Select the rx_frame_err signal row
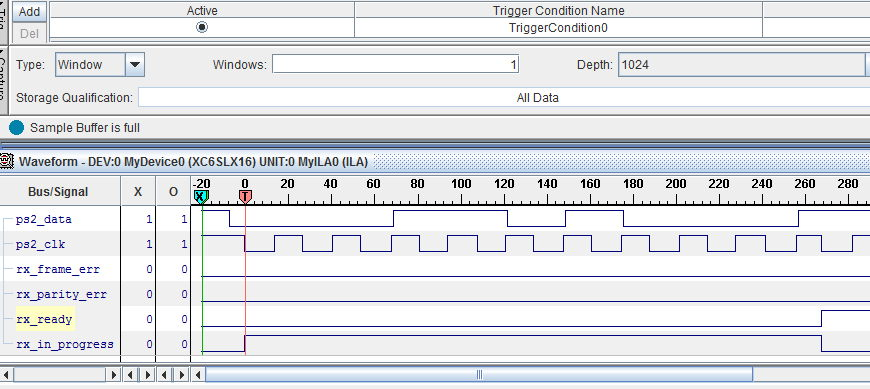Screen dimensions: 870x389 point(58,269)
